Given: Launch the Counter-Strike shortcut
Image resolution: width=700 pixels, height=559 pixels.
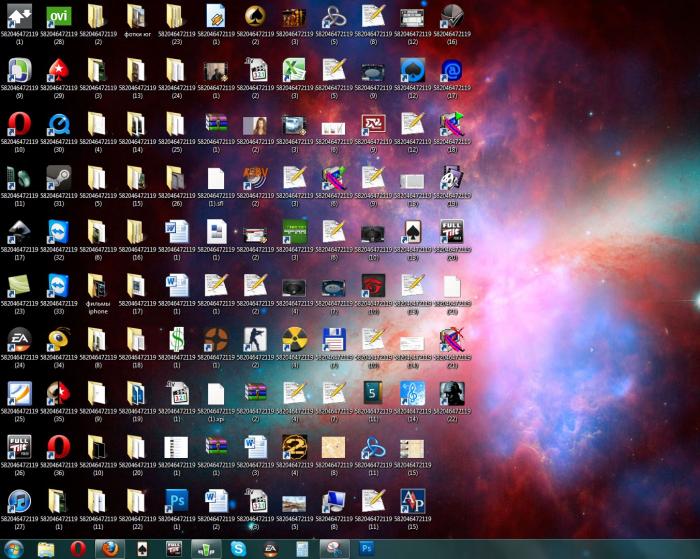Looking at the screenshot, I should coord(255,340).
